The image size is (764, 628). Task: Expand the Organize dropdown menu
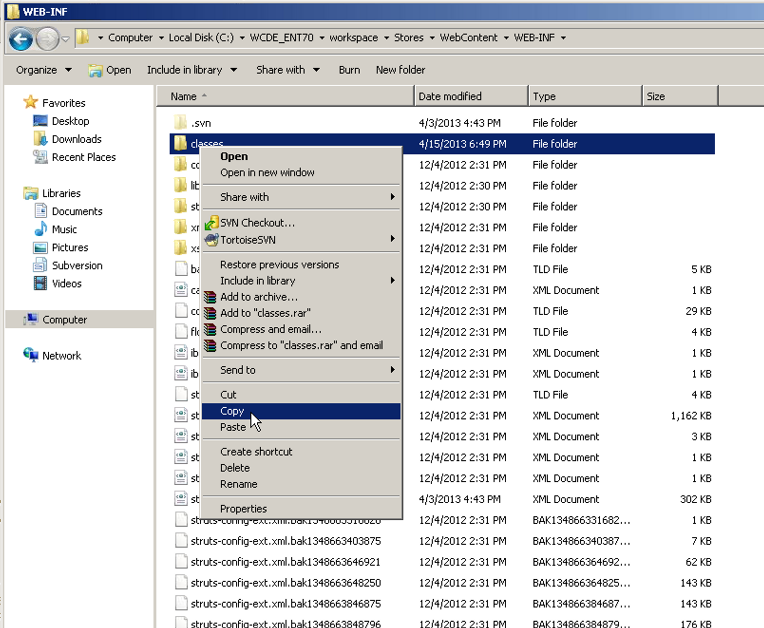point(44,70)
